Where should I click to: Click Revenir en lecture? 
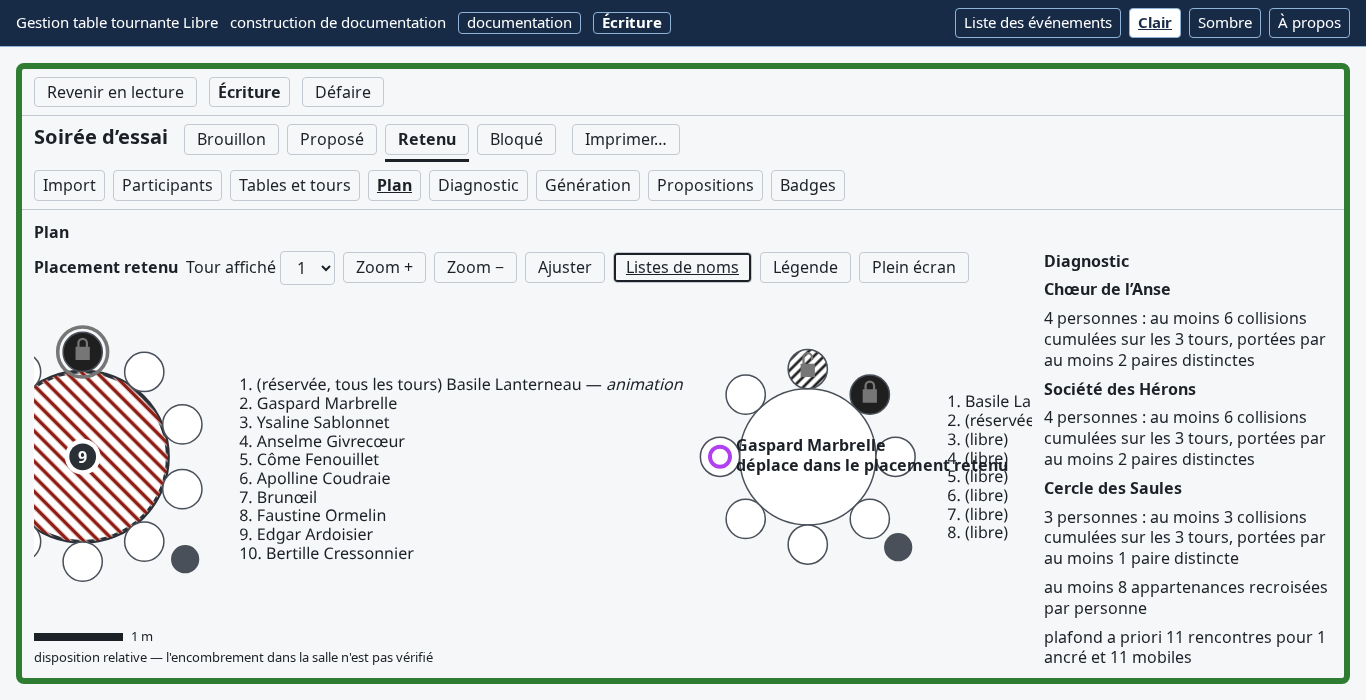[115, 93]
